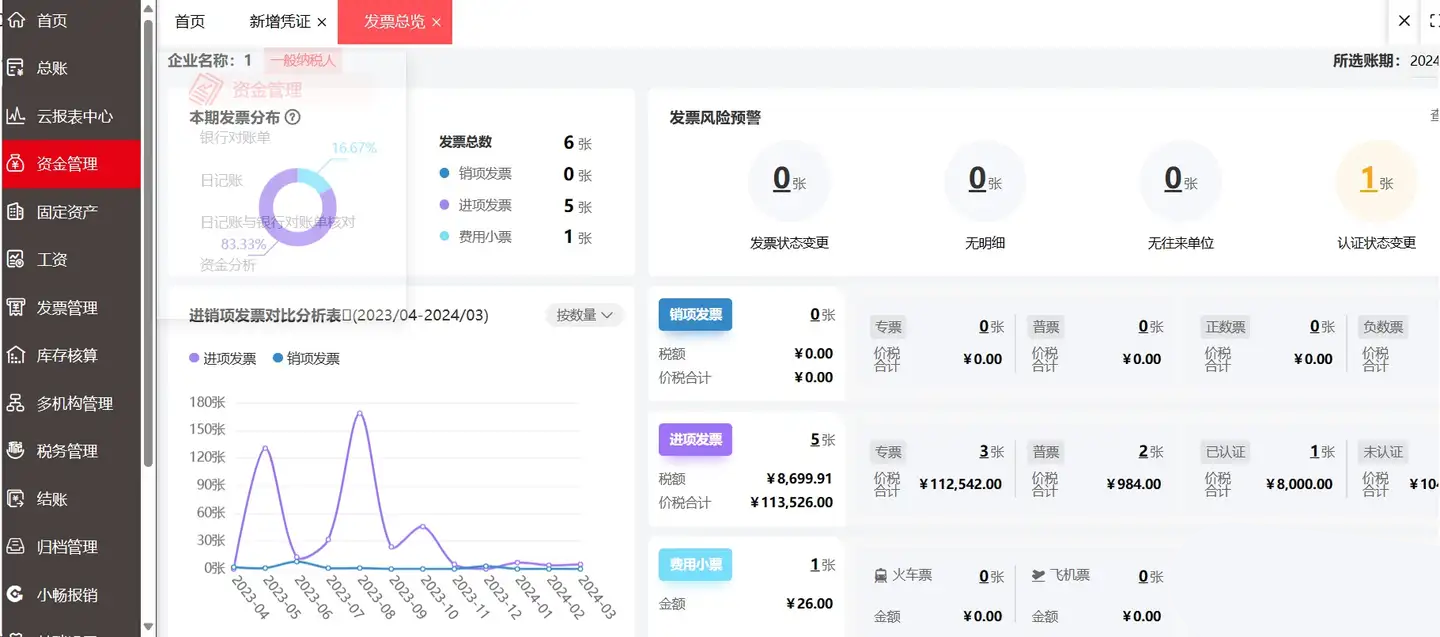Click the purple 进项发票 button
Viewport: 1440px width, 637px height.
695,439
